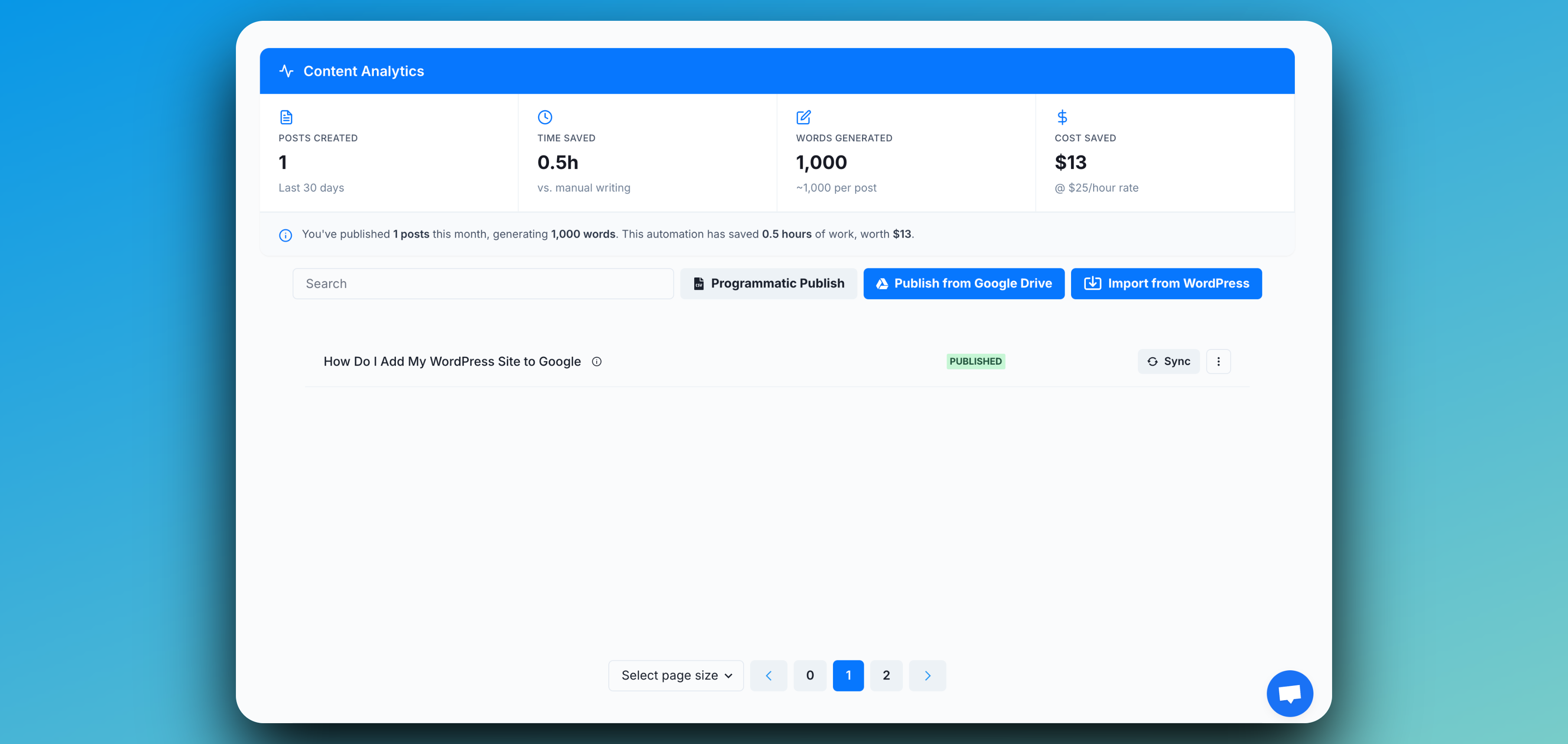Click the info icon beside the post title
Image resolution: width=1568 pixels, height=744 pixels.
(597, 362)
